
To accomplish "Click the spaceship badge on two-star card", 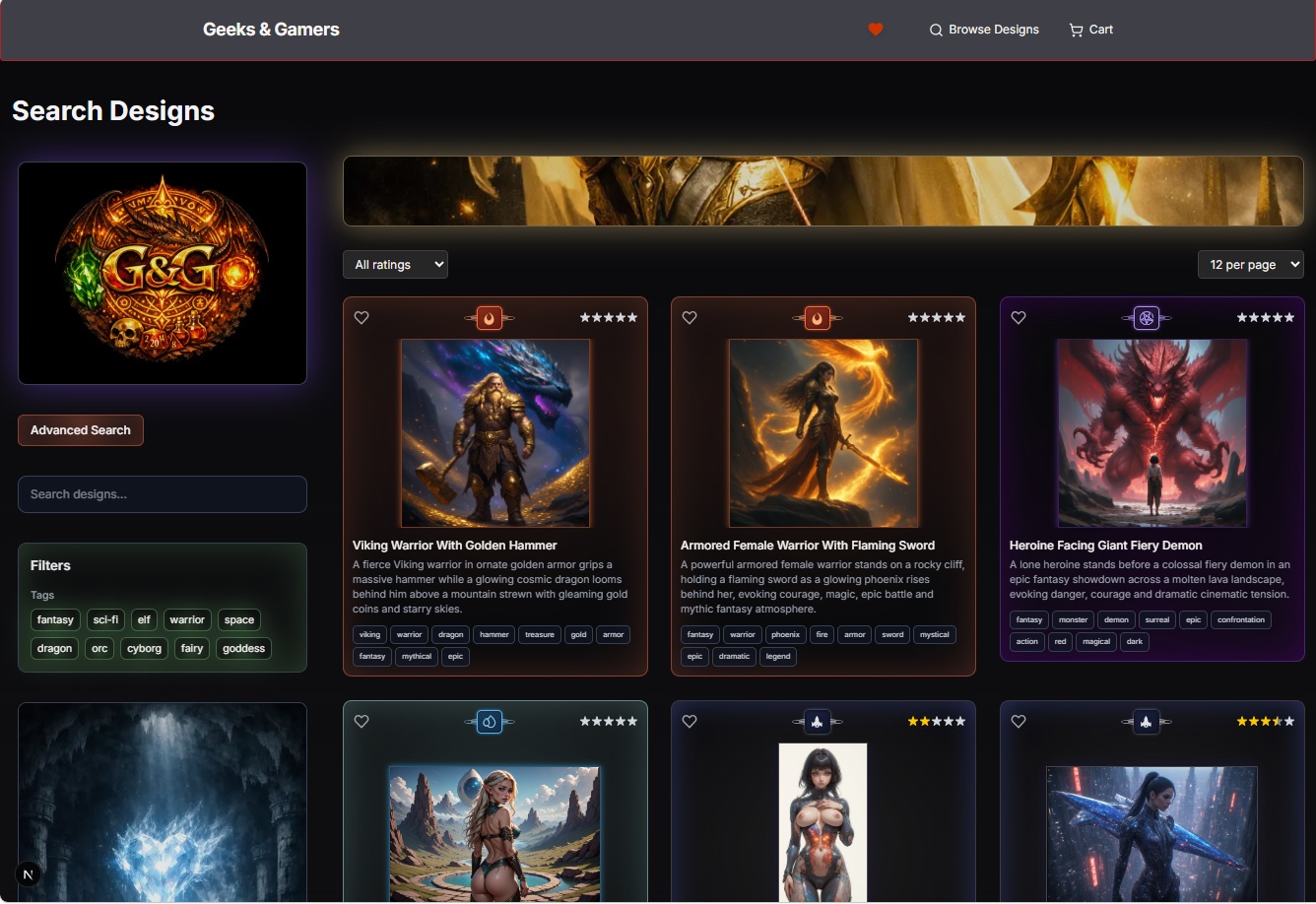I will tap(818, 722).
